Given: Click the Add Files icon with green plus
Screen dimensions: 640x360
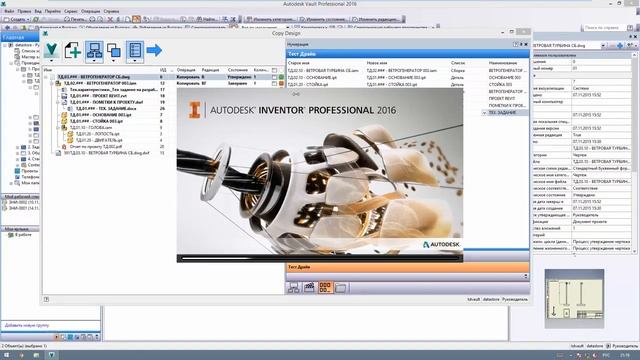Looking at the screenshot, I should pyautogui.click(x=73, y=50).
